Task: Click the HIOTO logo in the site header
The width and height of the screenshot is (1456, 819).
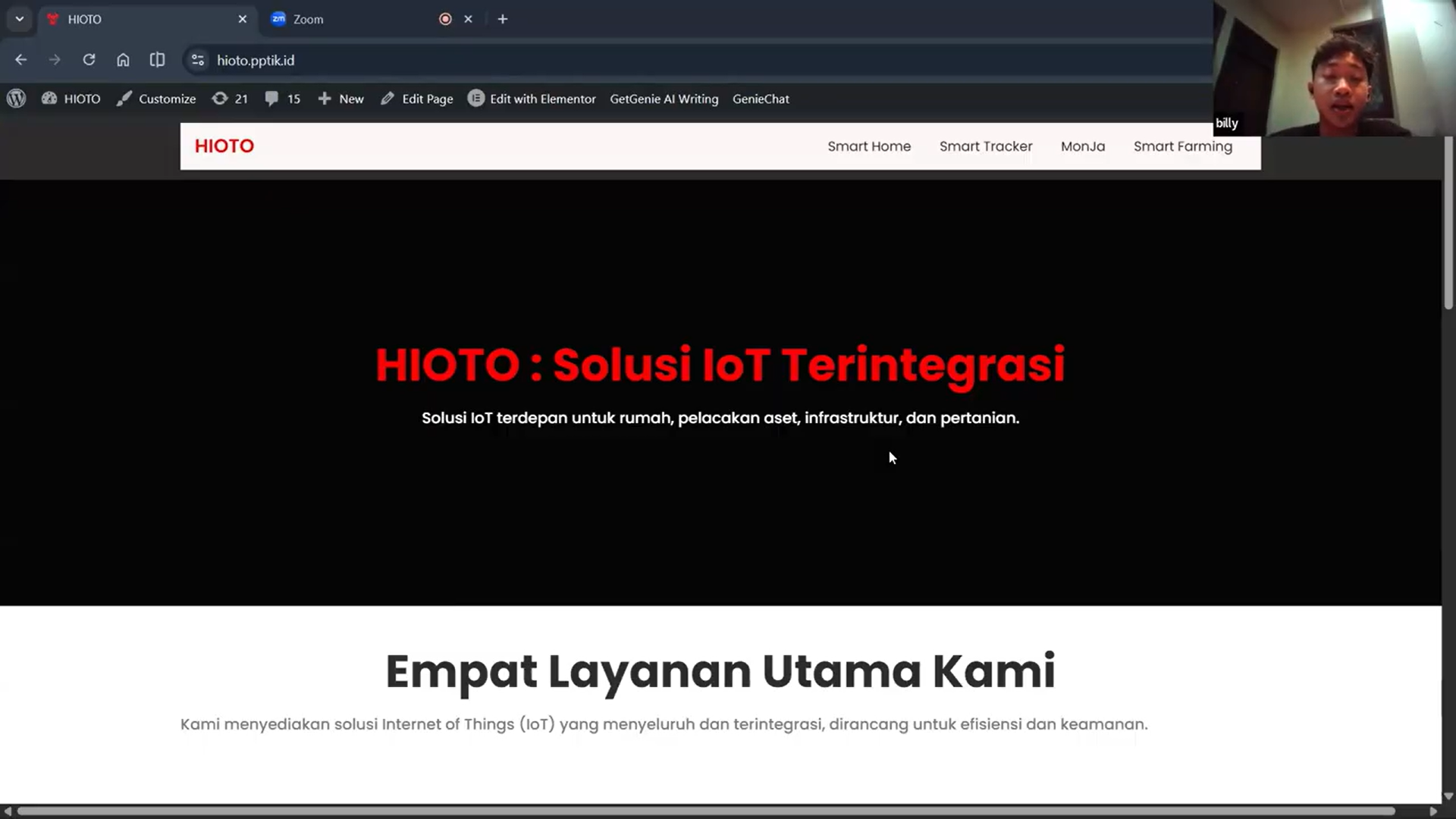Action: [x=224, y=146]
